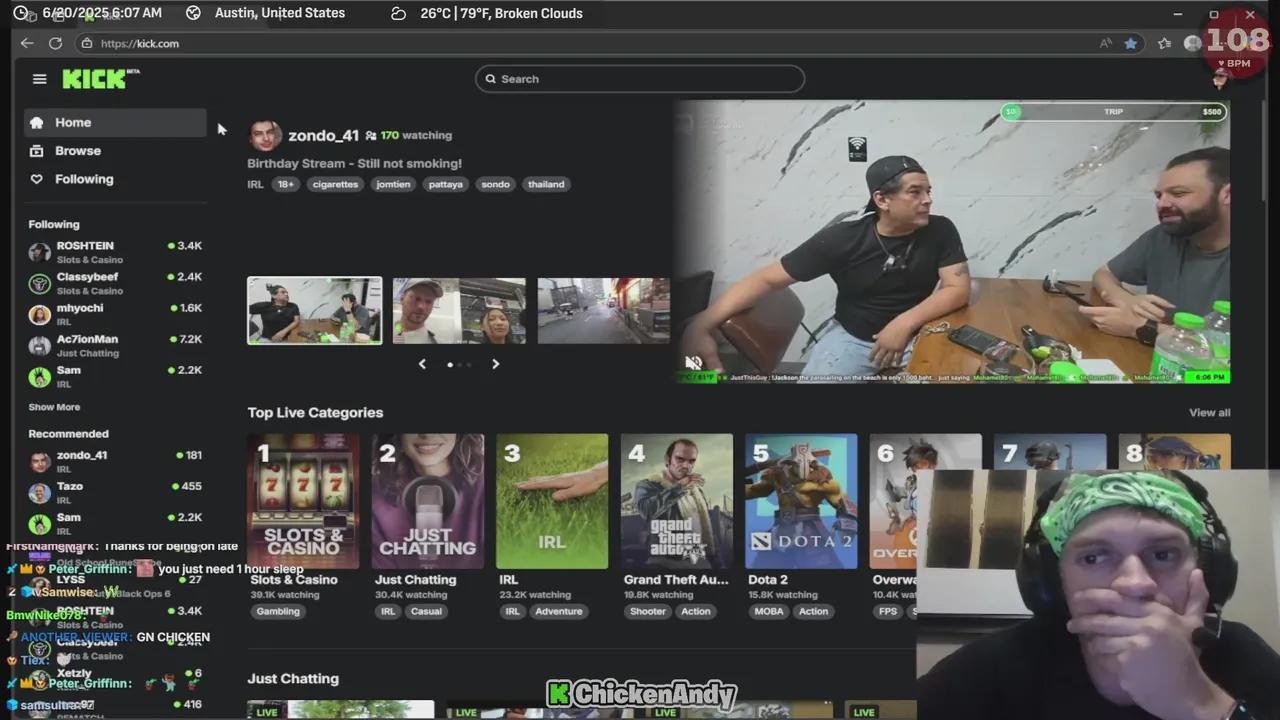1280x720 pixels.
Task: Reload page with browser refresh icon
Action: [x=55, y=43]
